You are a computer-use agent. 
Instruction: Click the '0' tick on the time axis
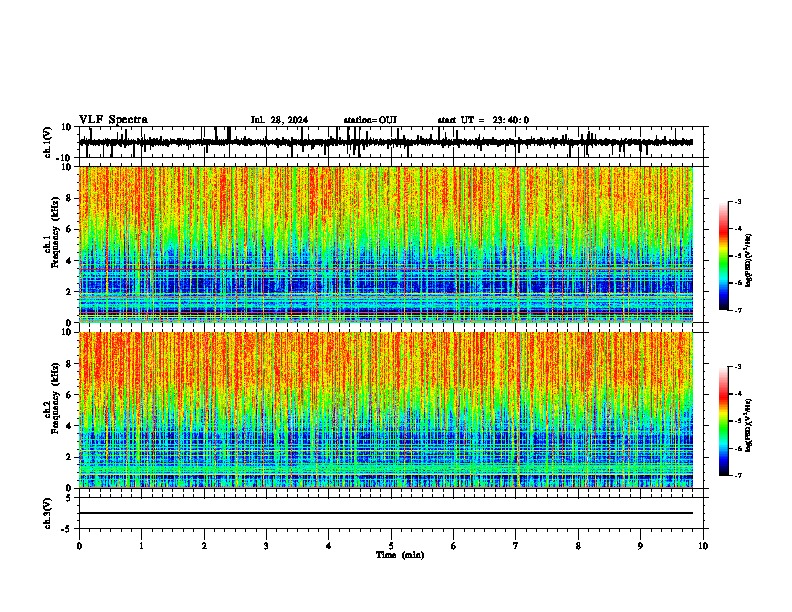pos(79,546)
